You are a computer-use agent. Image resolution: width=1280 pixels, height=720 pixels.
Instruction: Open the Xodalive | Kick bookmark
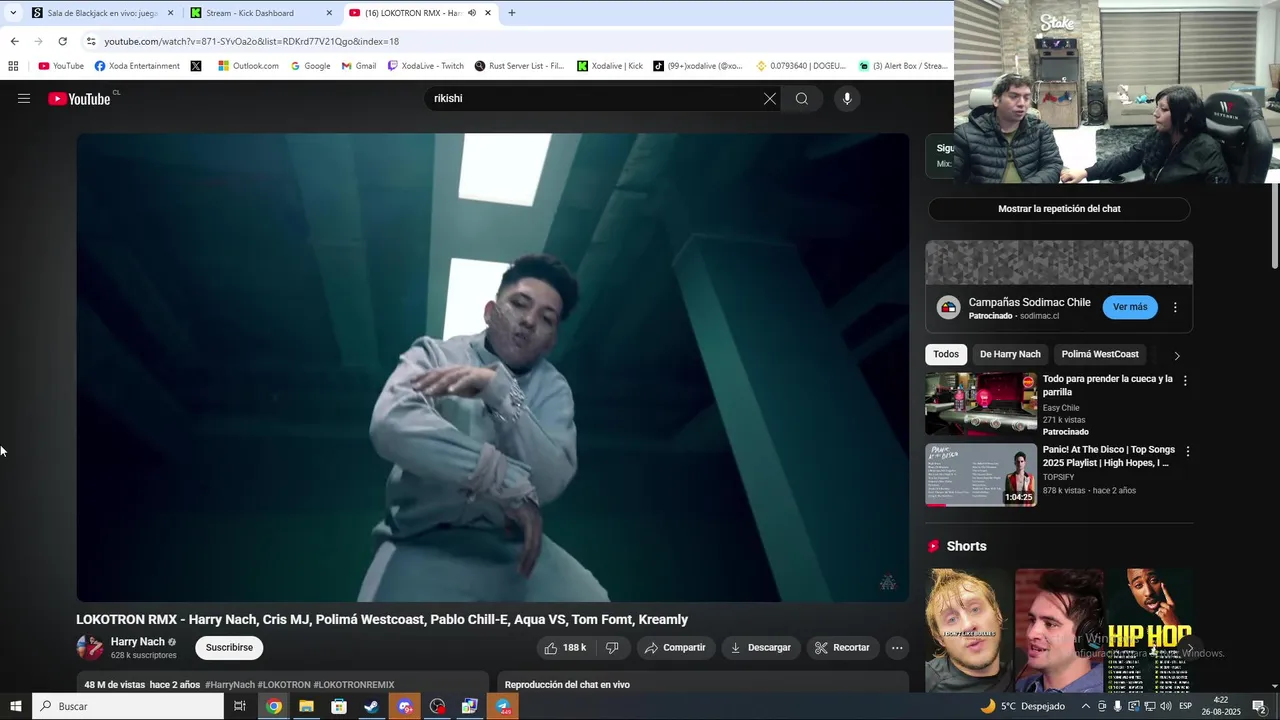click(x=610, y=66)
